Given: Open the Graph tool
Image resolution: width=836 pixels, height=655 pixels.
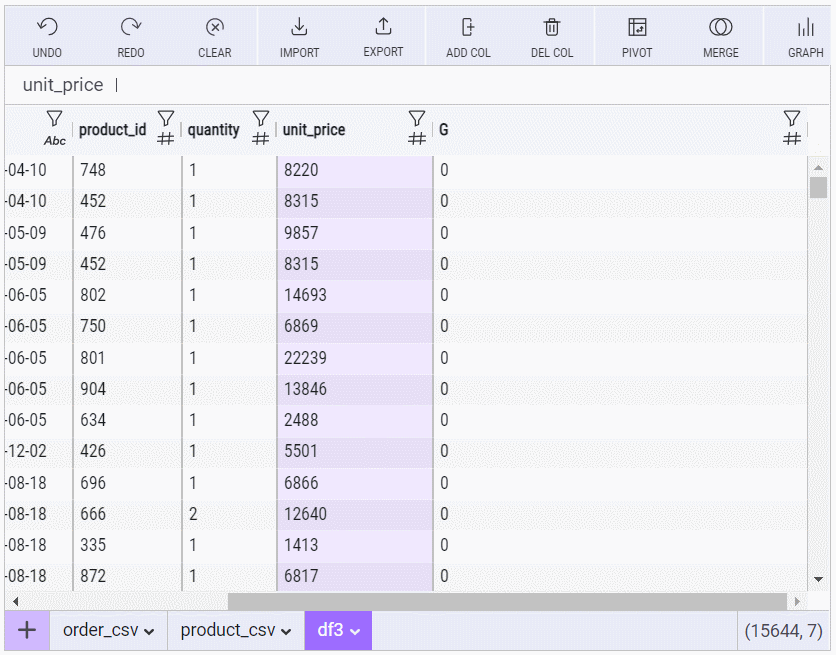Looking at the screenshot, I should (805, 28).
